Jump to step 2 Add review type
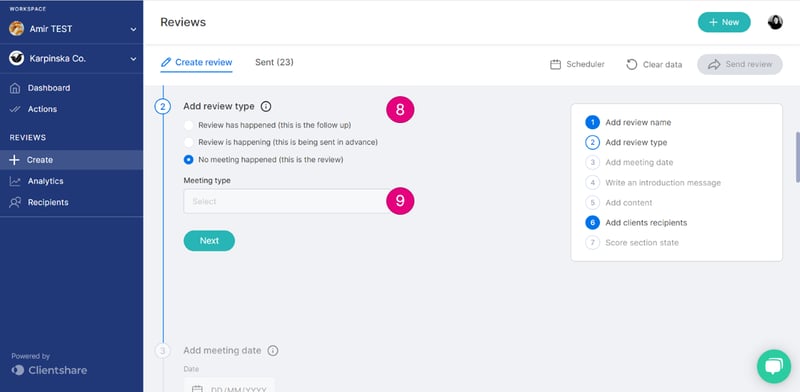 coord(627,142)
